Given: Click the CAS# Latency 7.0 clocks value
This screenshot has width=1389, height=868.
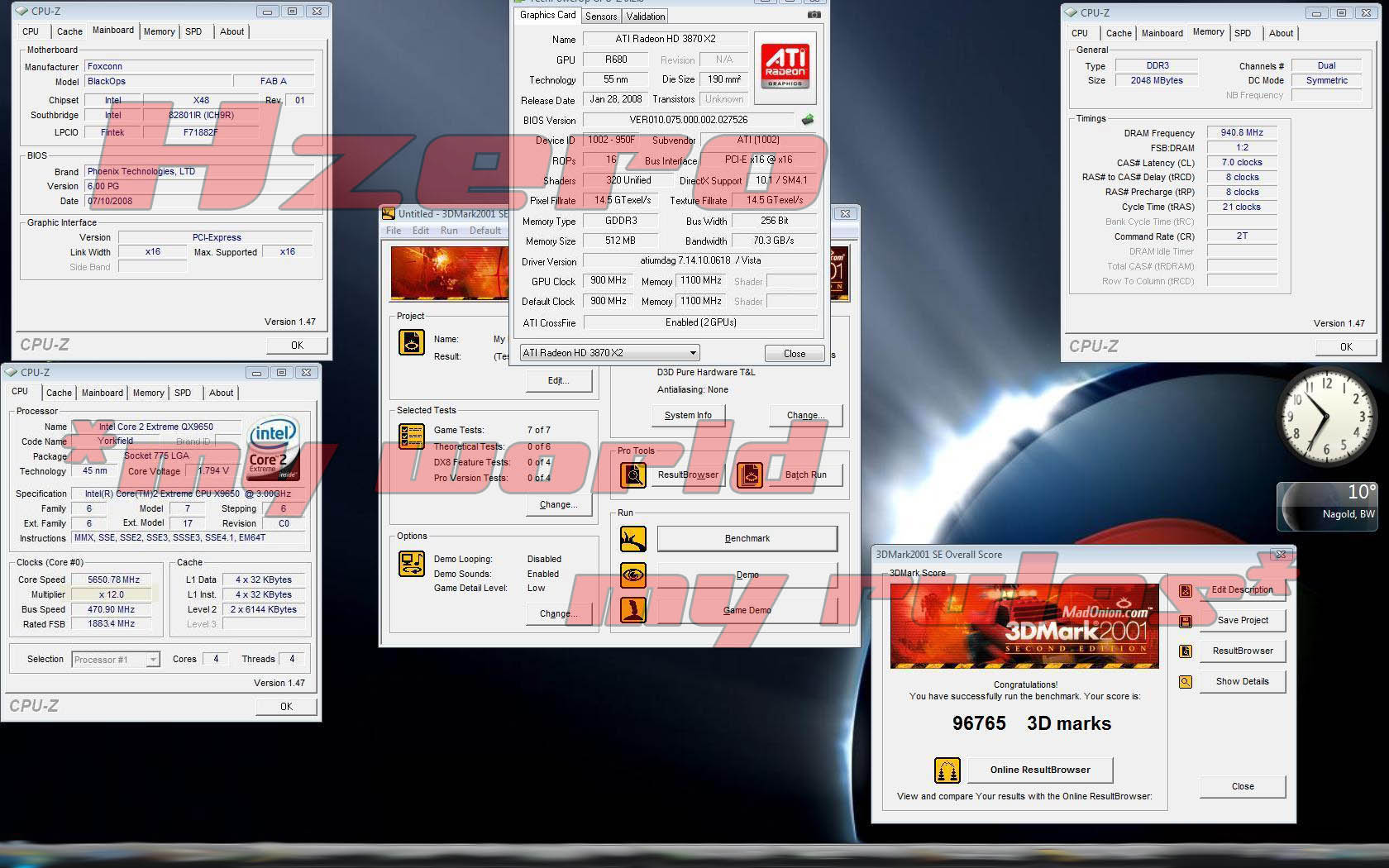Looking at the screenshot, I should [x=1242, y=163].
